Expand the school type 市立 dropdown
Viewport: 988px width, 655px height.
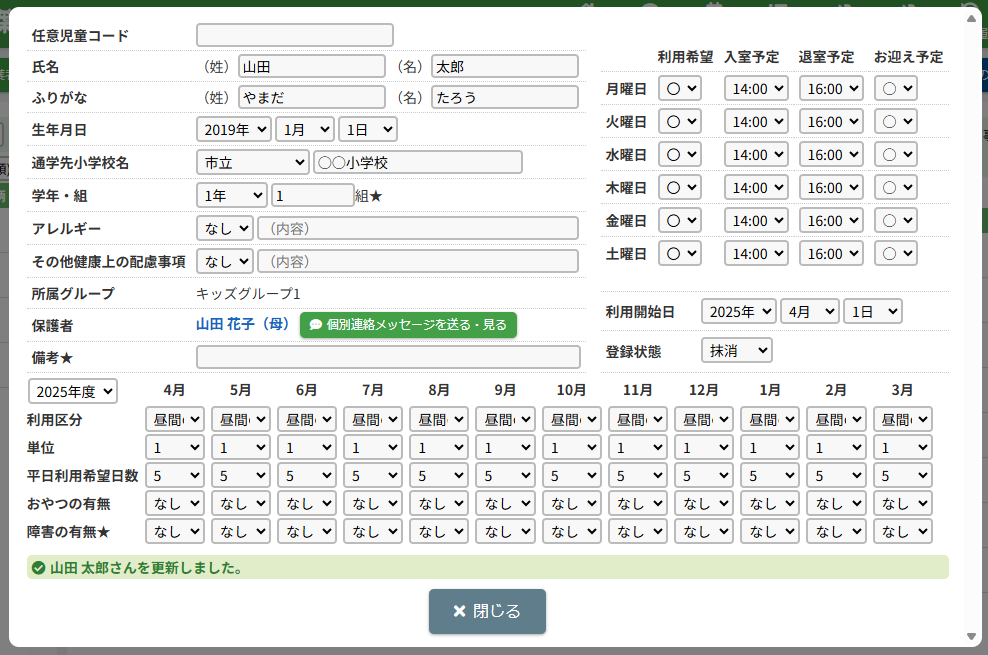click(253, 162)
